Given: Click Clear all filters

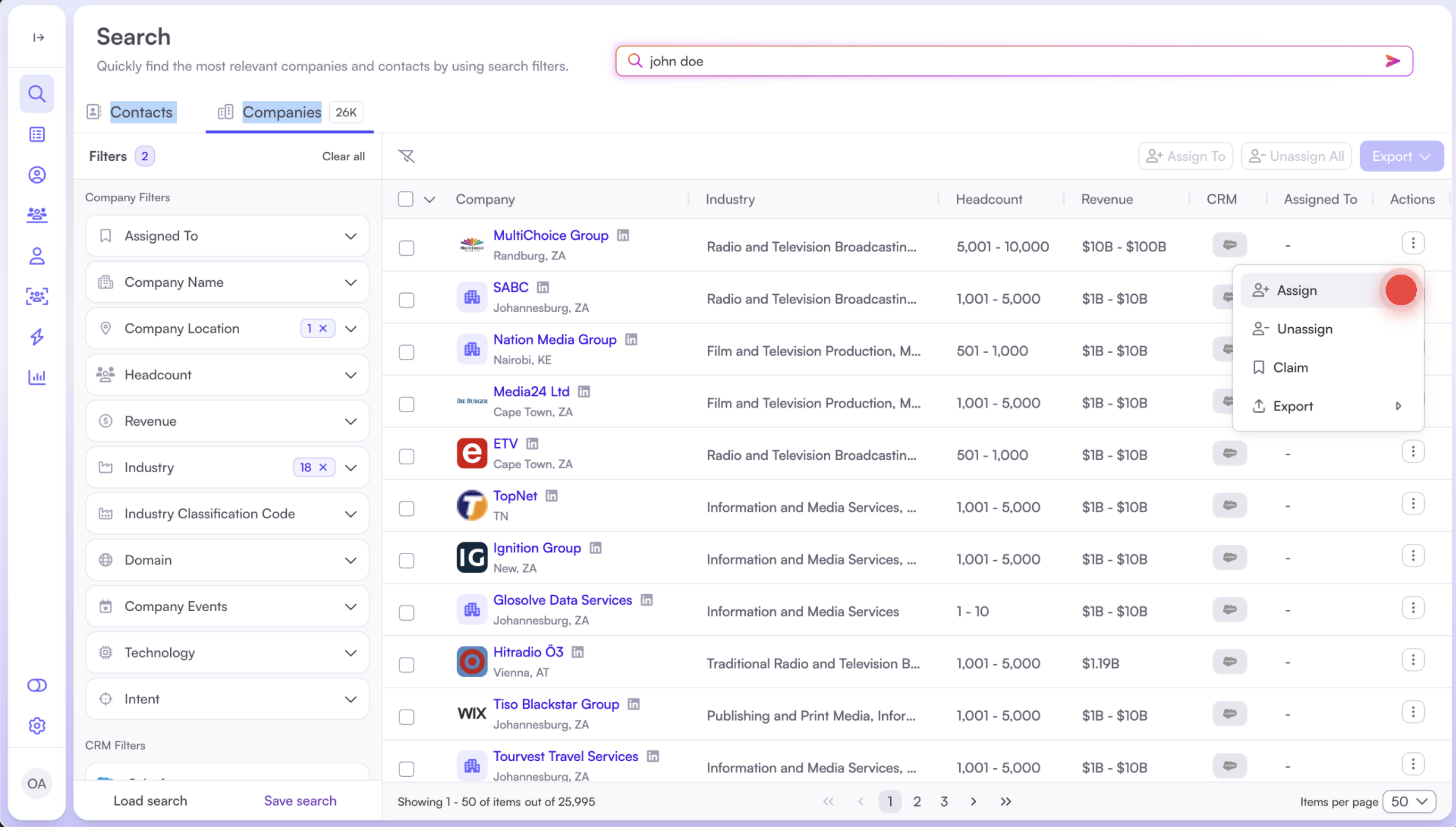Looking at the screenshot, I should coord(343,156).
